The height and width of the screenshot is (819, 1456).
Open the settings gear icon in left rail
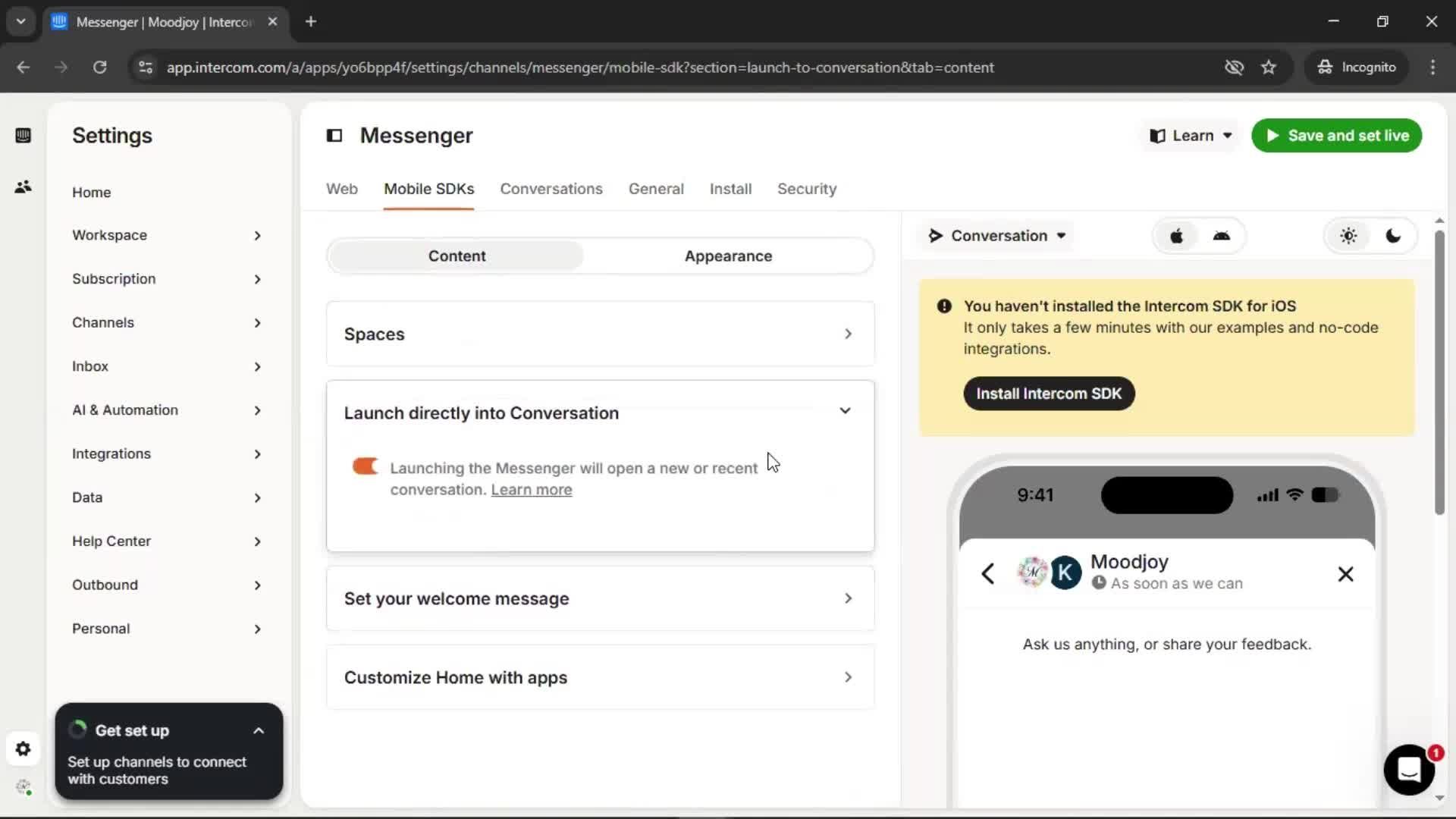point(23,749)
